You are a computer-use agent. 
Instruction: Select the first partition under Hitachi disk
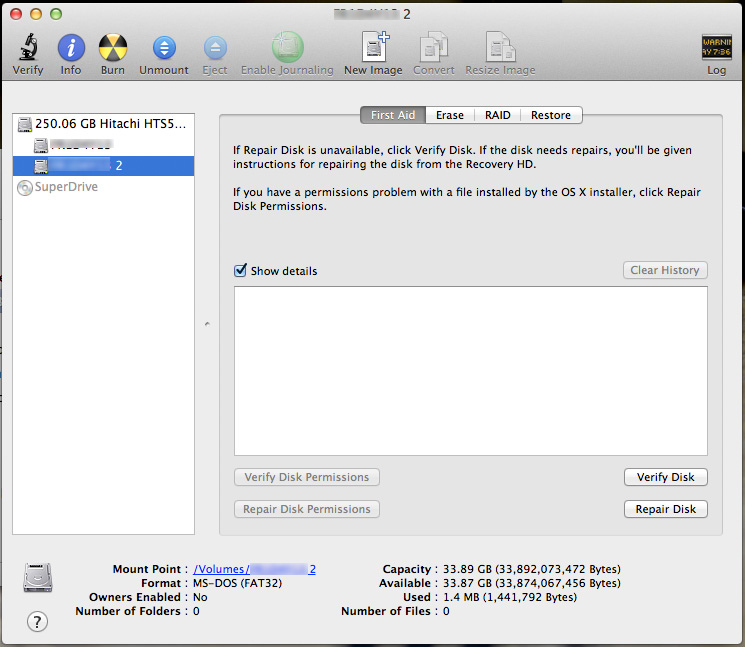[x=103, y=144]
